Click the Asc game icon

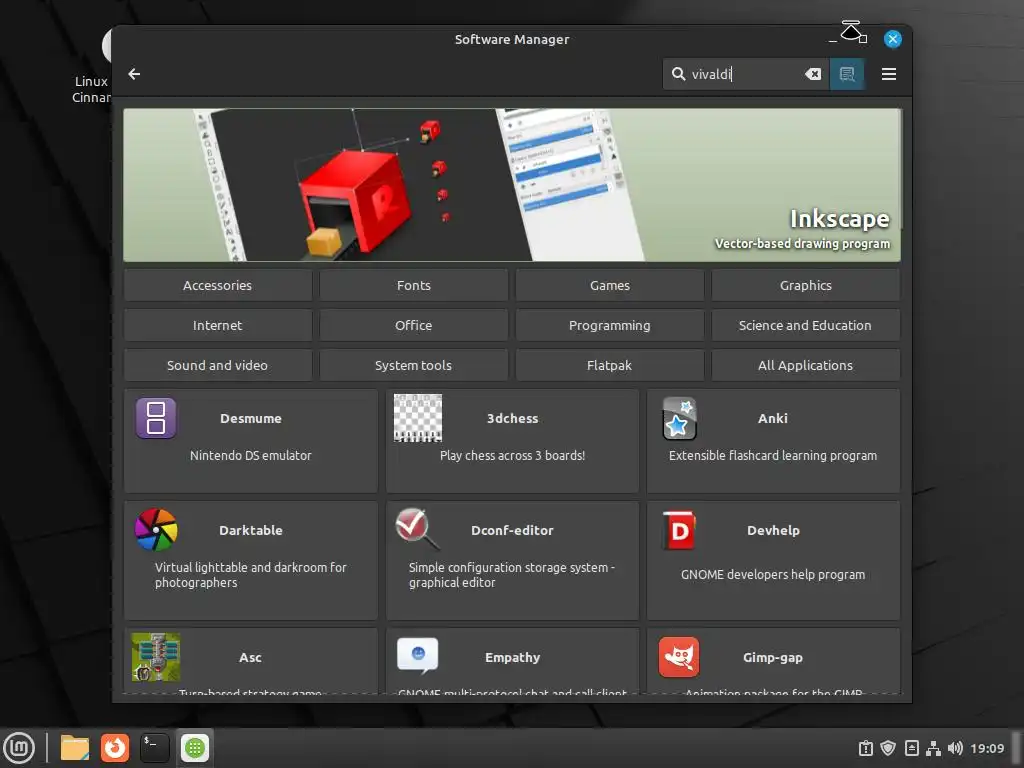pyautogui.click(x=156, y=657)
